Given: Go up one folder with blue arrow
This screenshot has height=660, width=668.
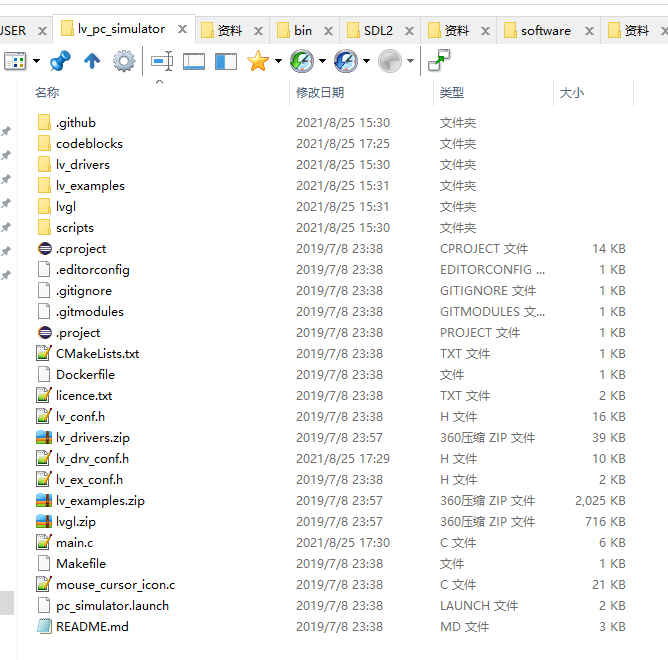Looking at the screenshot, I should 92,61.
